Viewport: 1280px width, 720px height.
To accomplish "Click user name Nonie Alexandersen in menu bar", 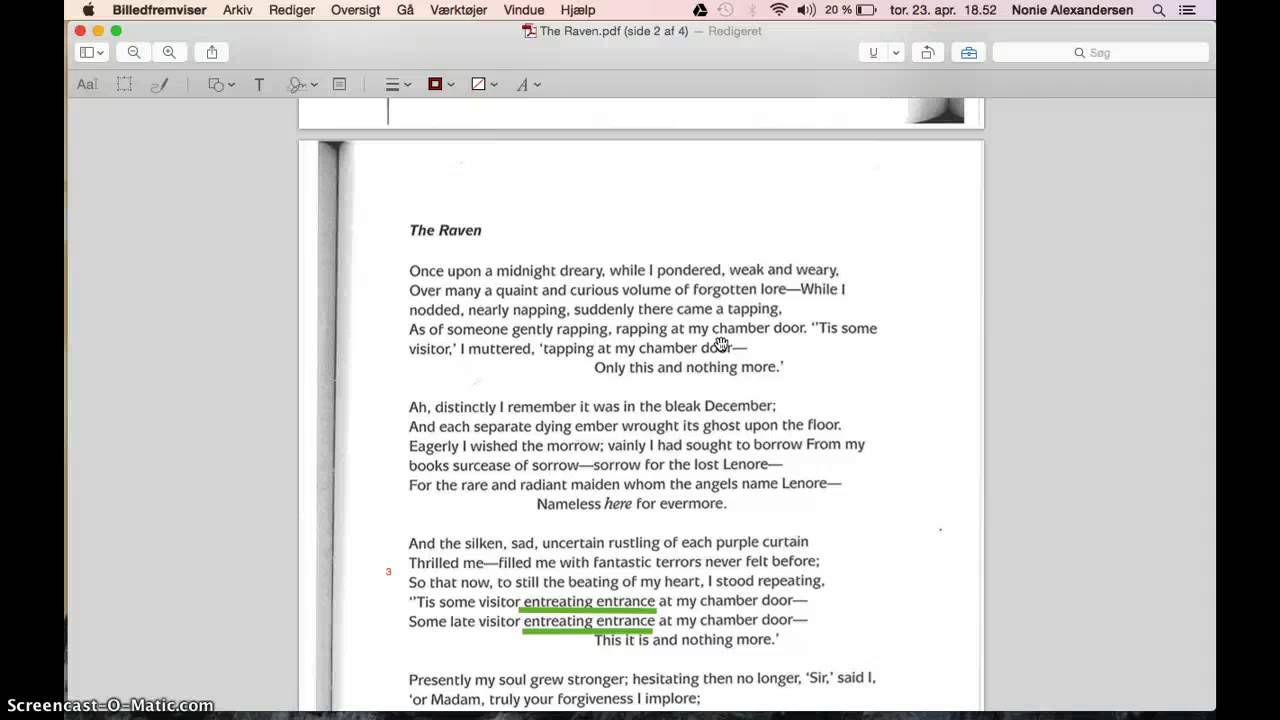I will pyautogui.click(x=1073, y=10).
